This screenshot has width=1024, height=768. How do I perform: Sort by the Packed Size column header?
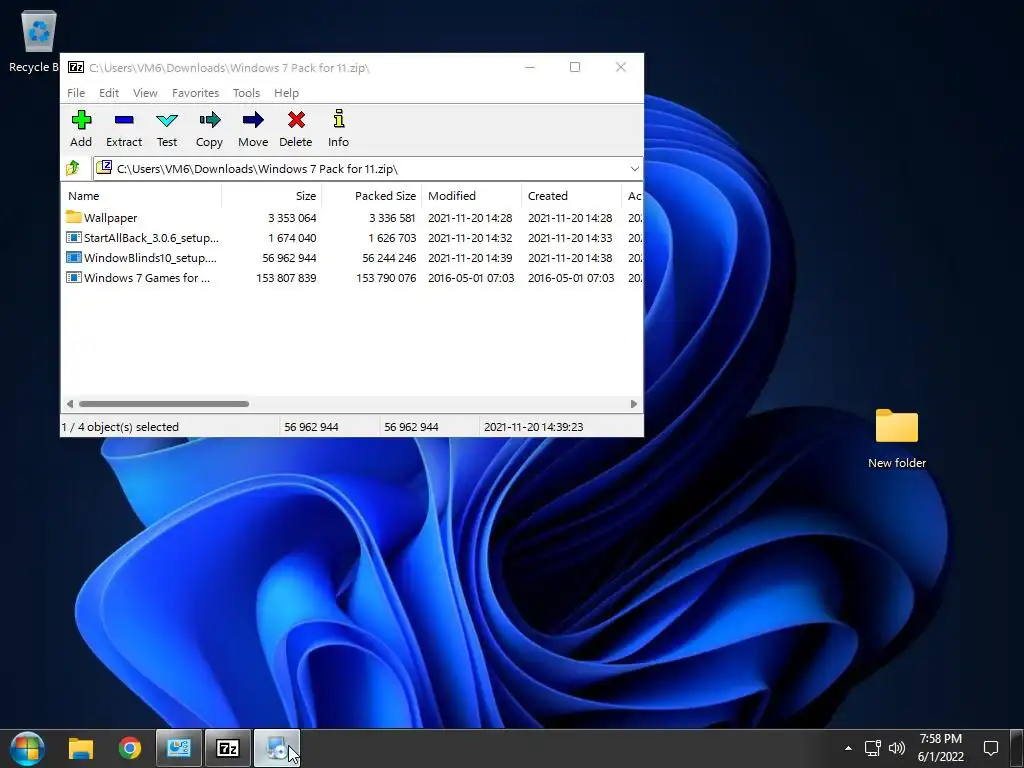[371, 196]
